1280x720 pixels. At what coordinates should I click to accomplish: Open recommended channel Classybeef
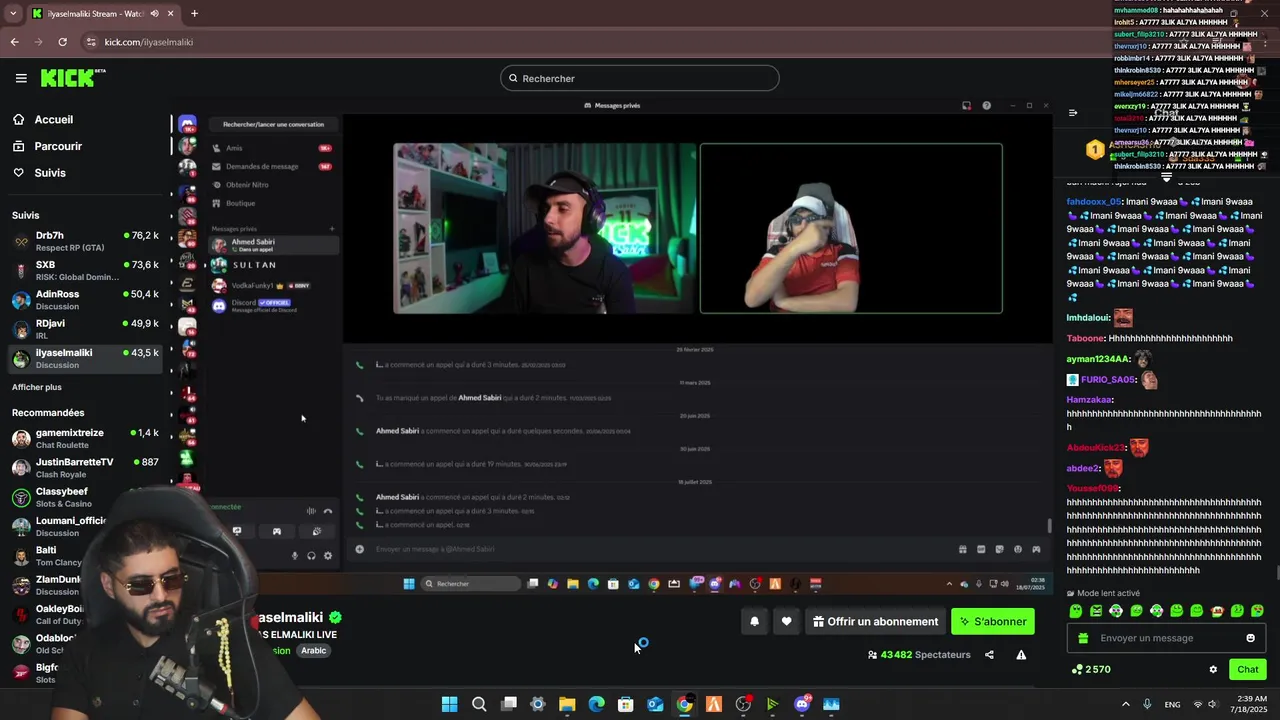pyautogui.click(x=85, y=497)
